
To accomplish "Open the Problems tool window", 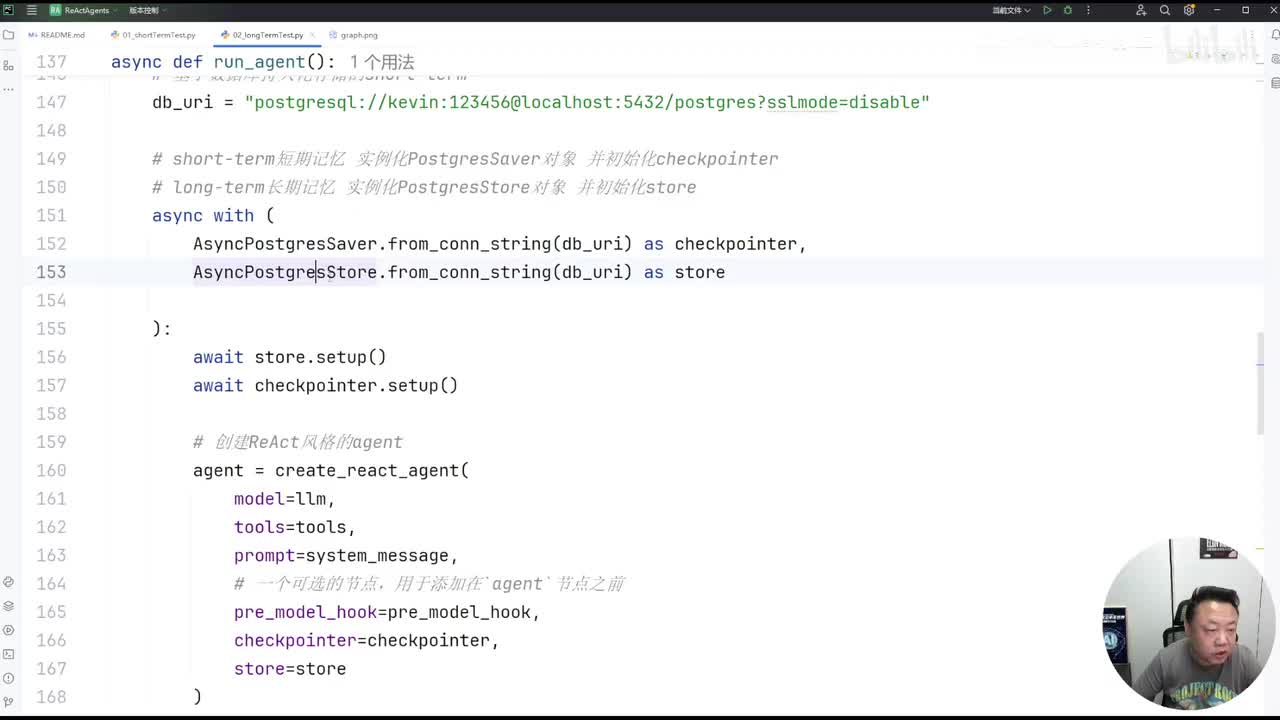I will click(8, 678).
